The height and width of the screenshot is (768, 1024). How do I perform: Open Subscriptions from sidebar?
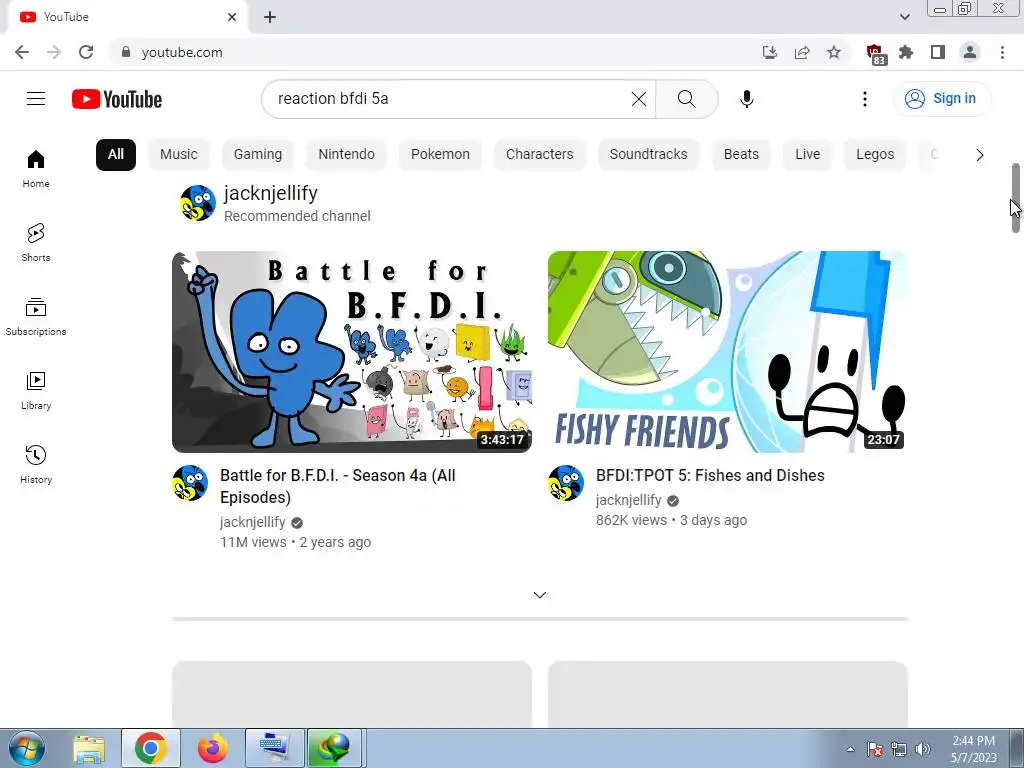[x=36, y=317]
